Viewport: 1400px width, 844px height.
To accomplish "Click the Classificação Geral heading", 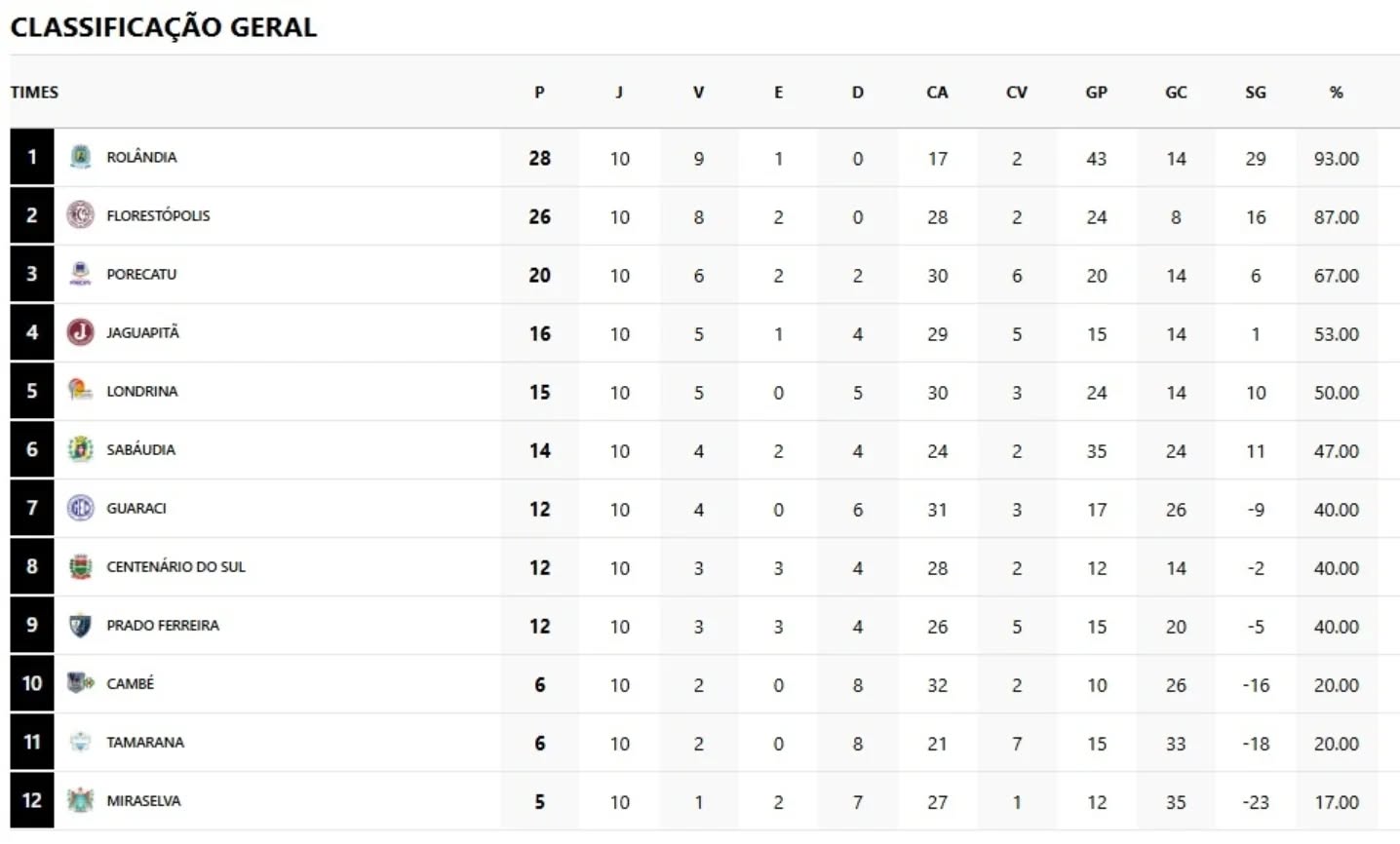I will (164, 26).
